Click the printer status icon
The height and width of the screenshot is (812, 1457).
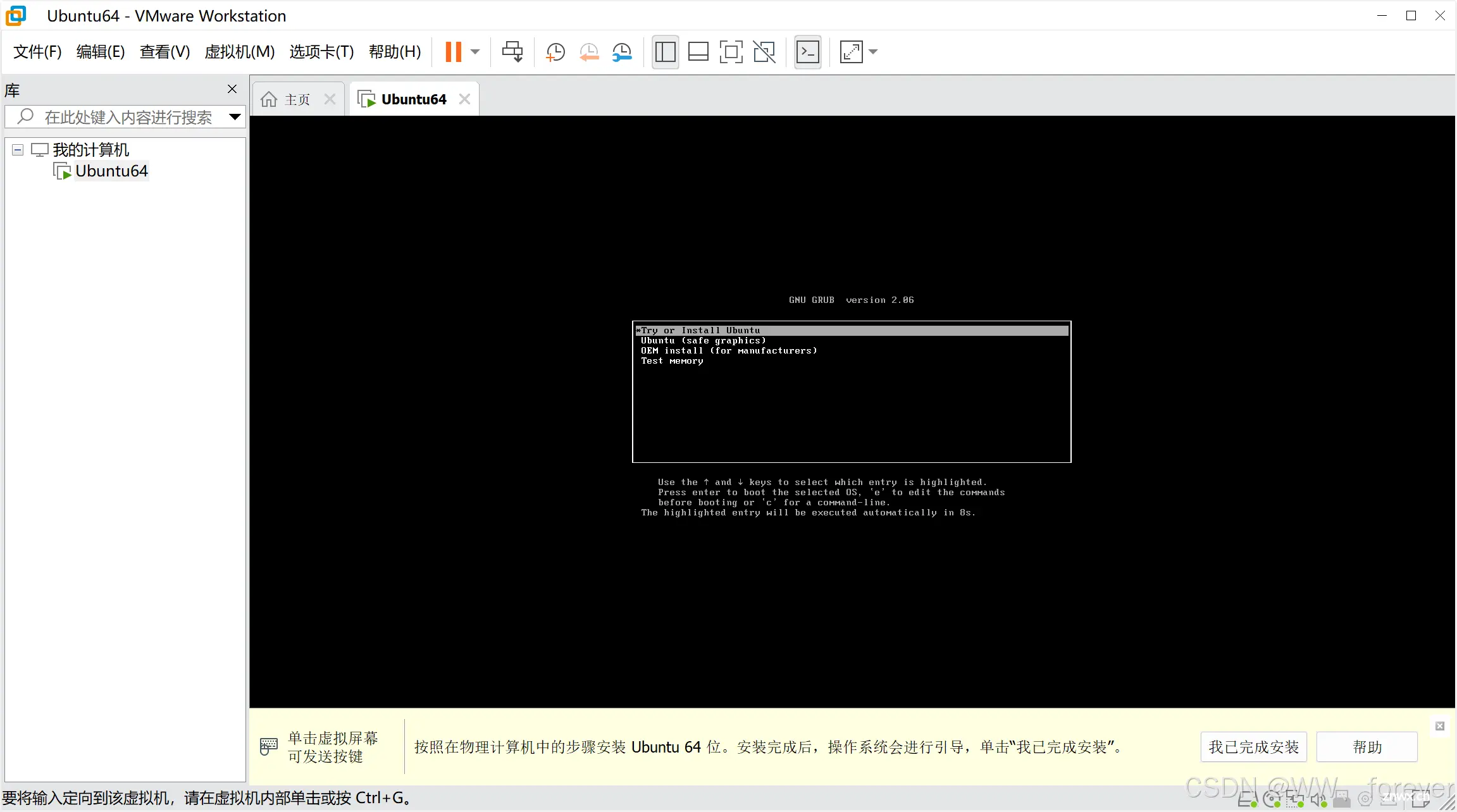pyautogui.click(x=1341, y=800)
